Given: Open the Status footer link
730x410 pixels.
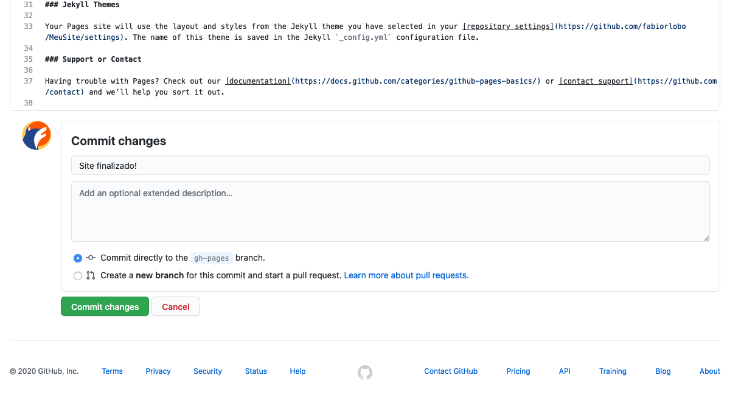Looking at the screenshot, I should [x=256, y=371].
